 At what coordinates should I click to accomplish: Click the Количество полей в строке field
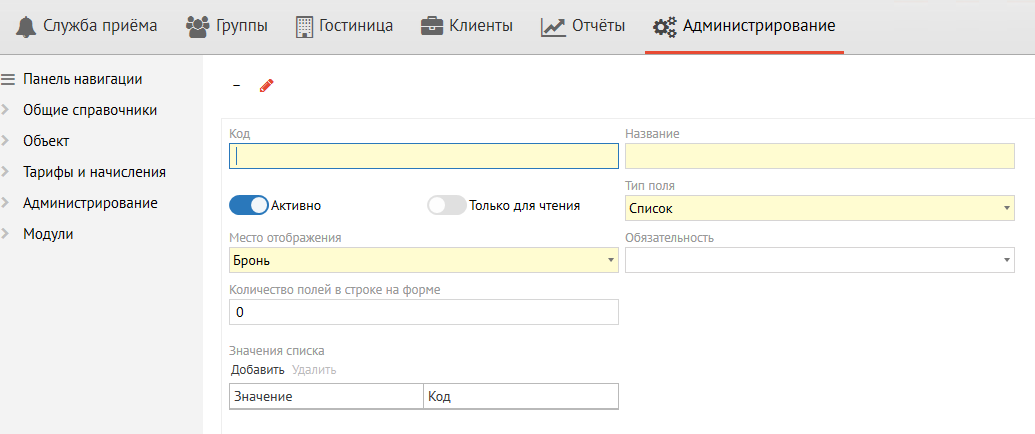tap(424, 312)
